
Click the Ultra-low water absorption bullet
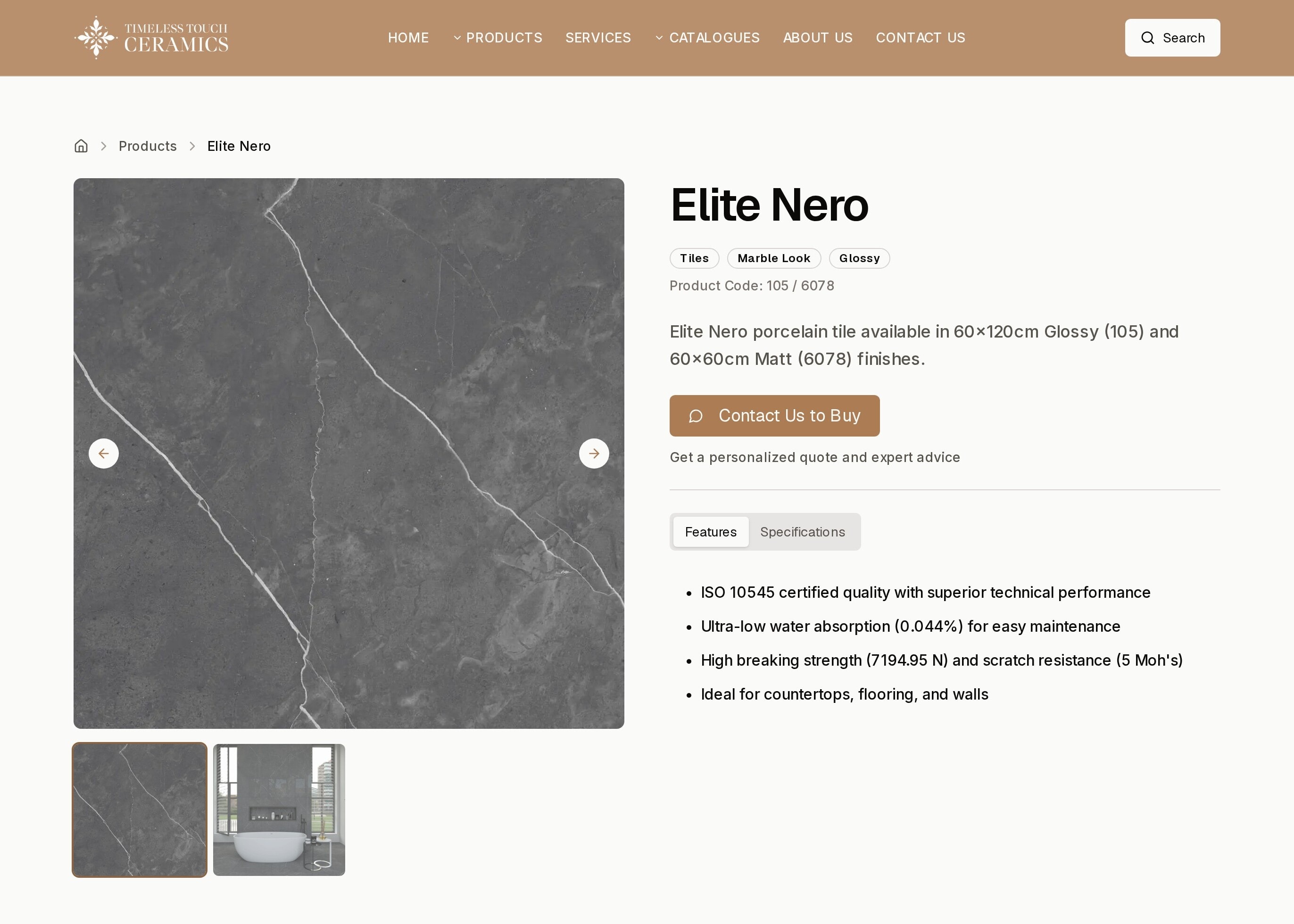[x=911, y=627]
